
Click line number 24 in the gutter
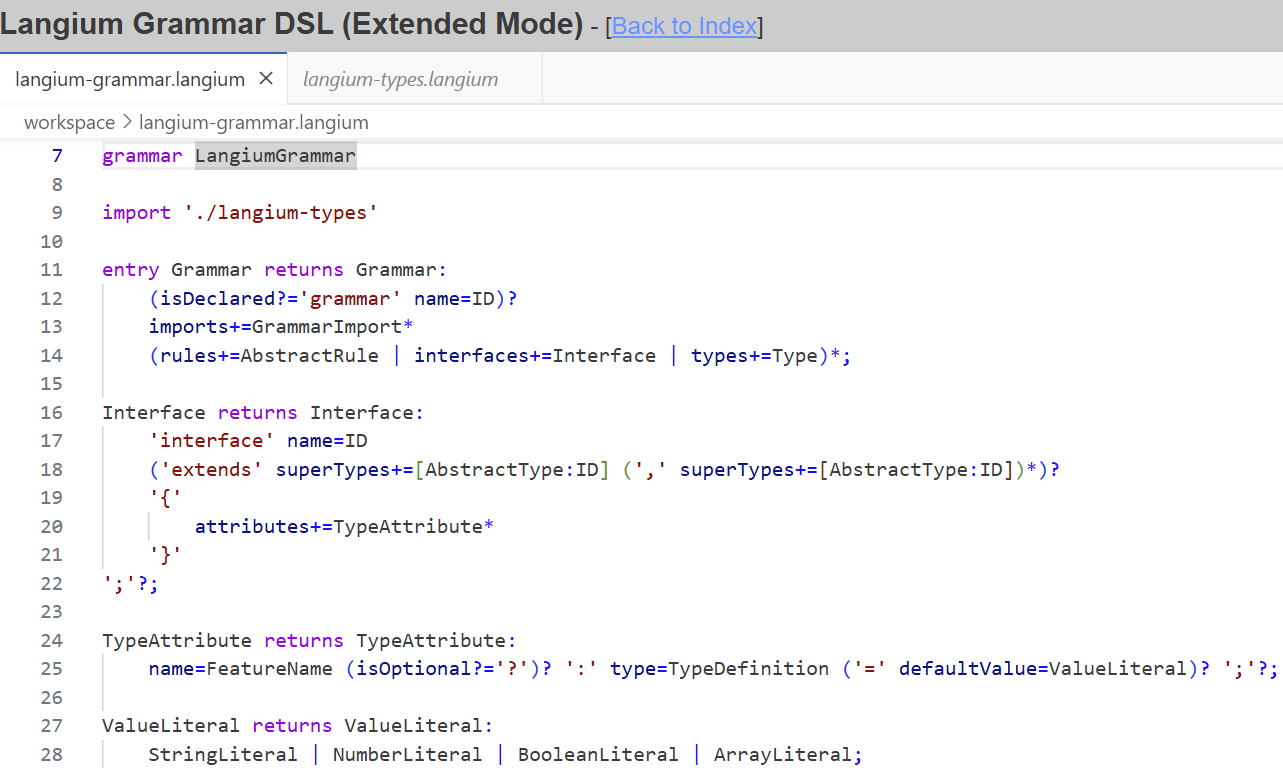(51, 641)
